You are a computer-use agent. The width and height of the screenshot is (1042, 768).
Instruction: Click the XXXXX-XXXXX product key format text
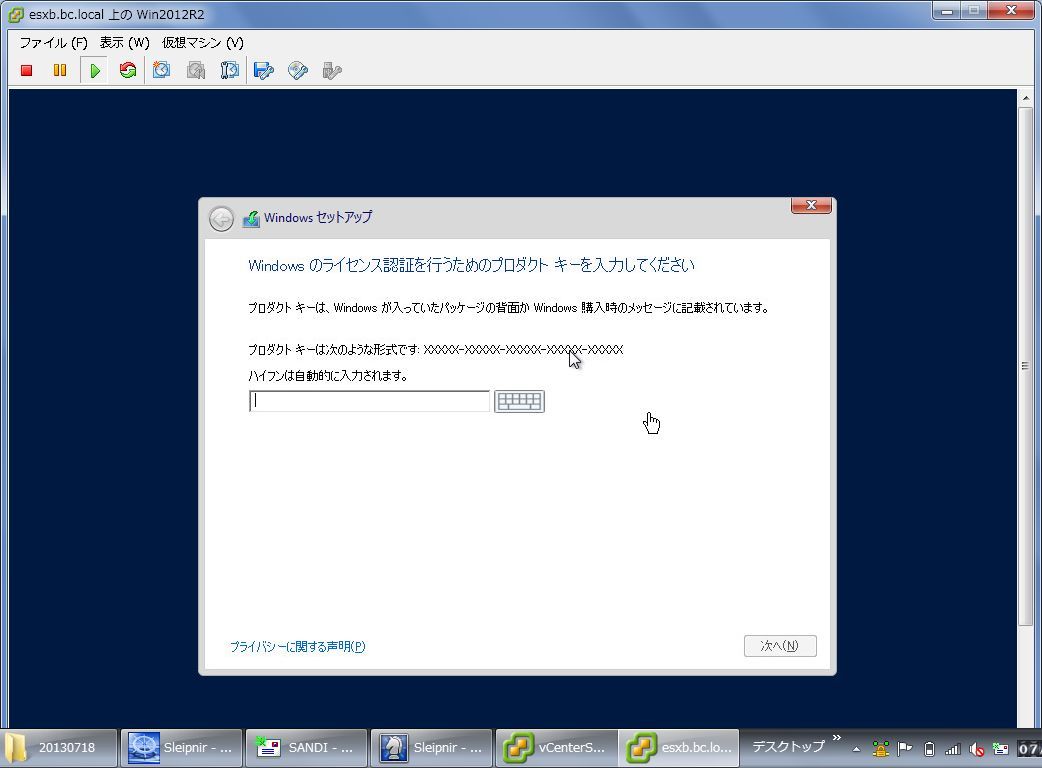coord(523,349)
